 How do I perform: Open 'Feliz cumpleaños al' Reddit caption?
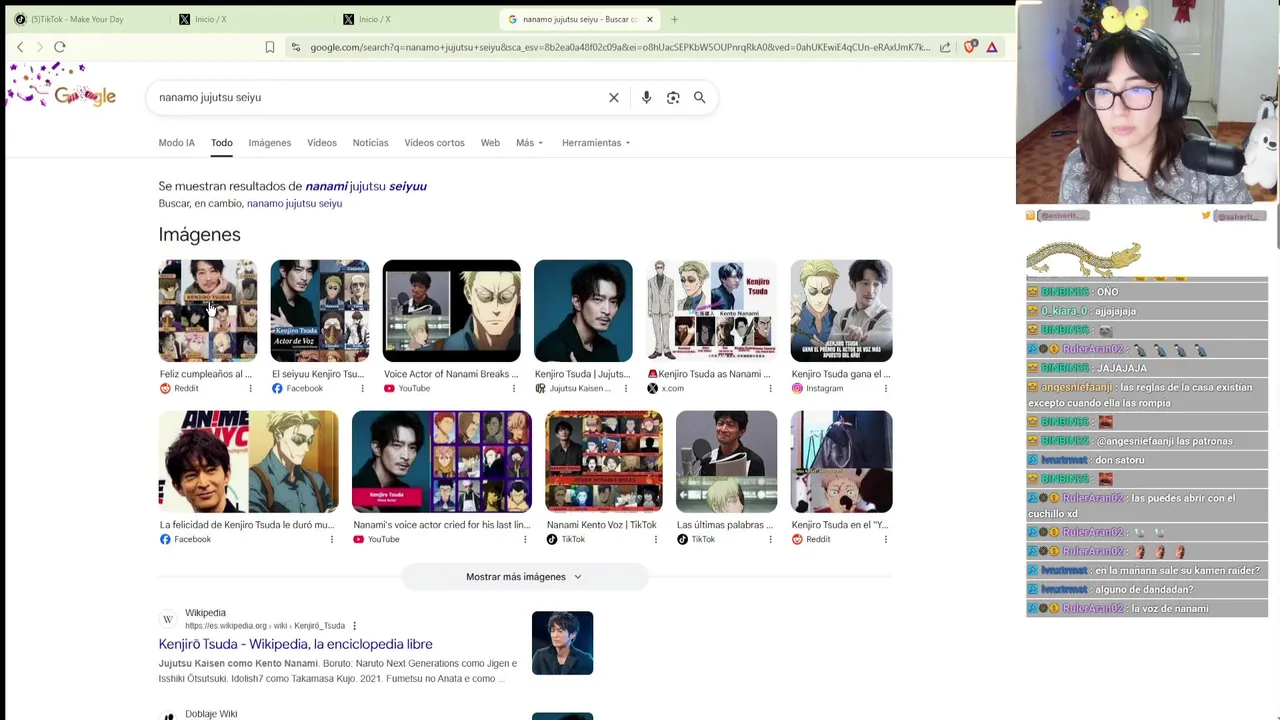[205, 374]
